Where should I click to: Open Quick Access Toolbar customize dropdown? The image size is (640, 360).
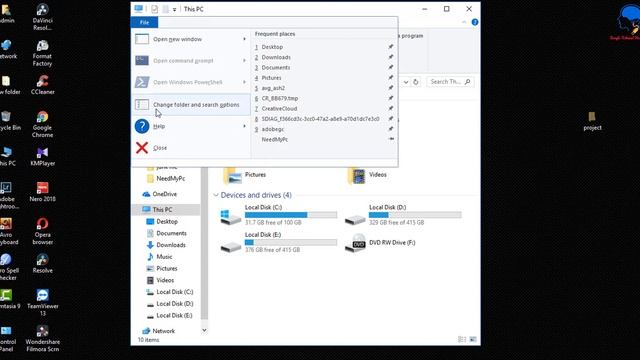pyautogui.click(x=174, y=9)
